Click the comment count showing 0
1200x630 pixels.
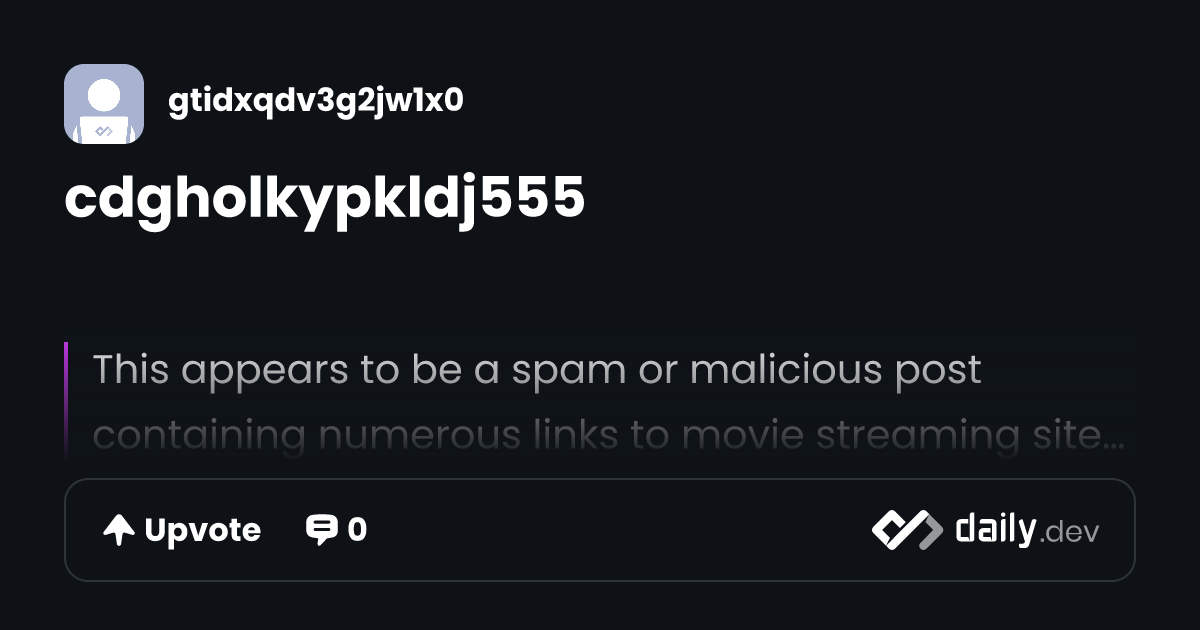(357, 530)
